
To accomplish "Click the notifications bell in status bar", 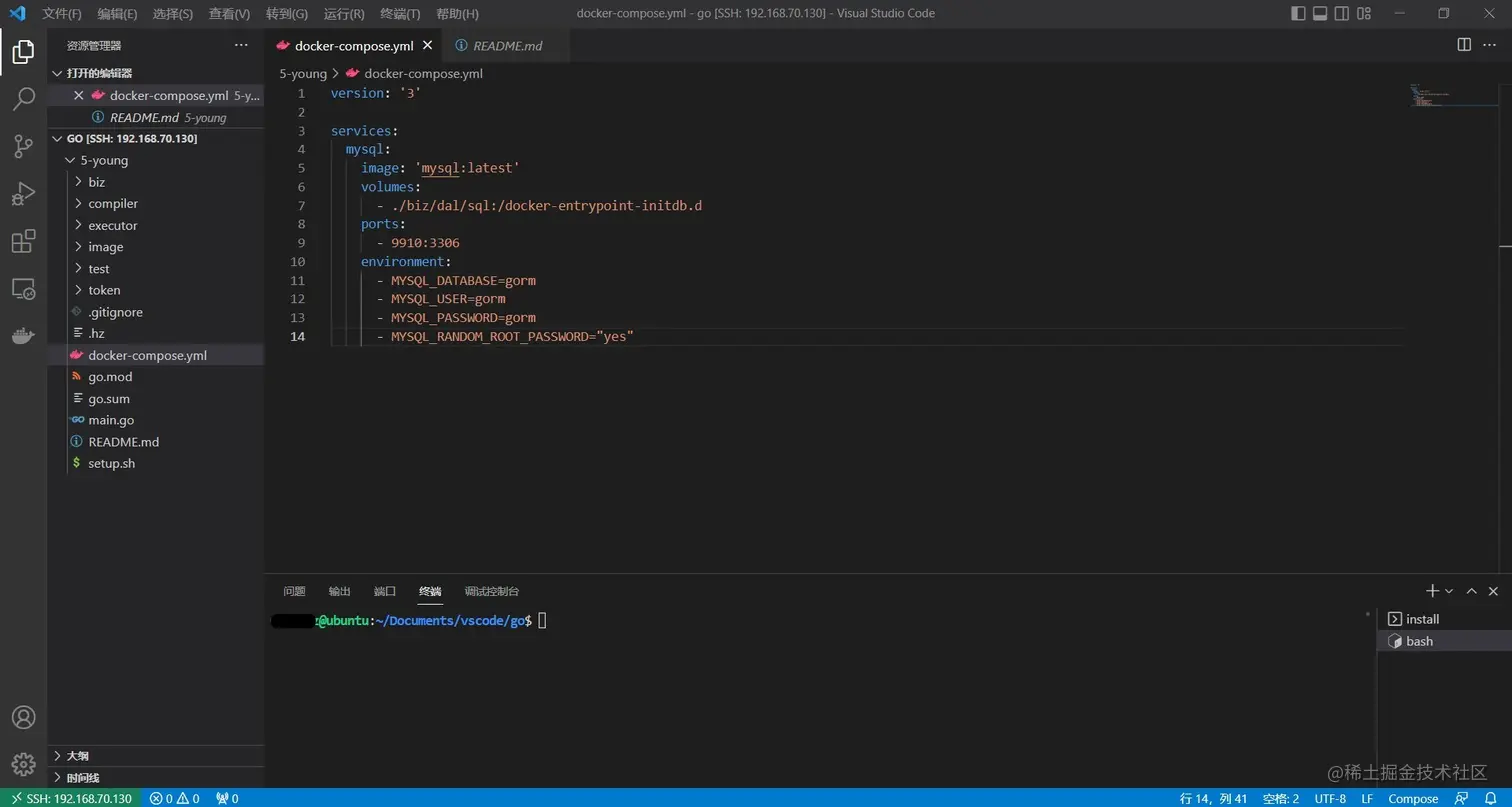I will pyautogui.click(x=1489, y=798).
